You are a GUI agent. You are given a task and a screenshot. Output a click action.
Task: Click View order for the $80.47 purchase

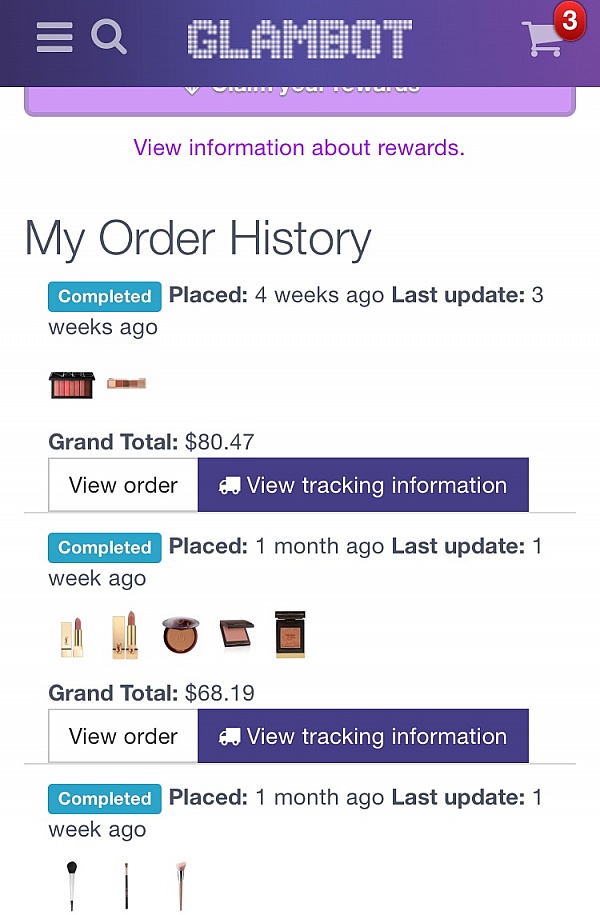click(122, 484)
